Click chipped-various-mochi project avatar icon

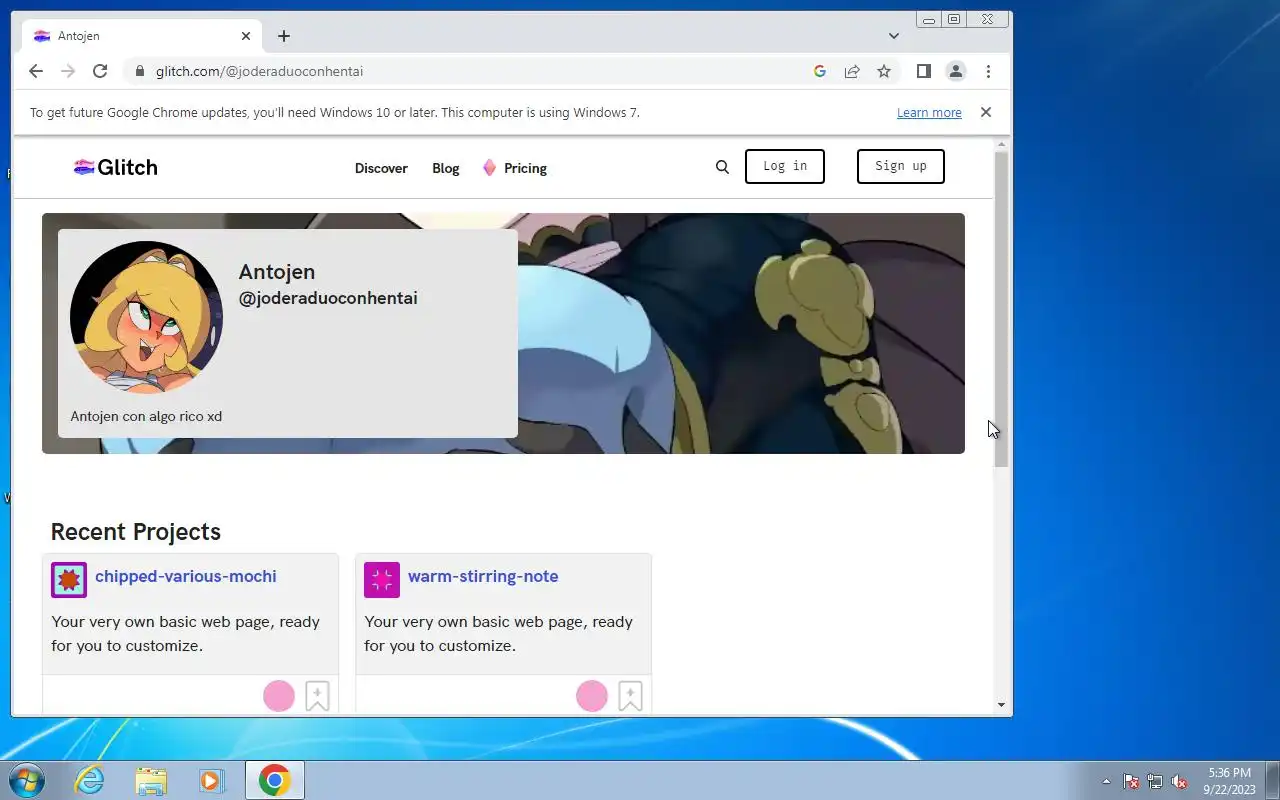click(x=69, y=580)
